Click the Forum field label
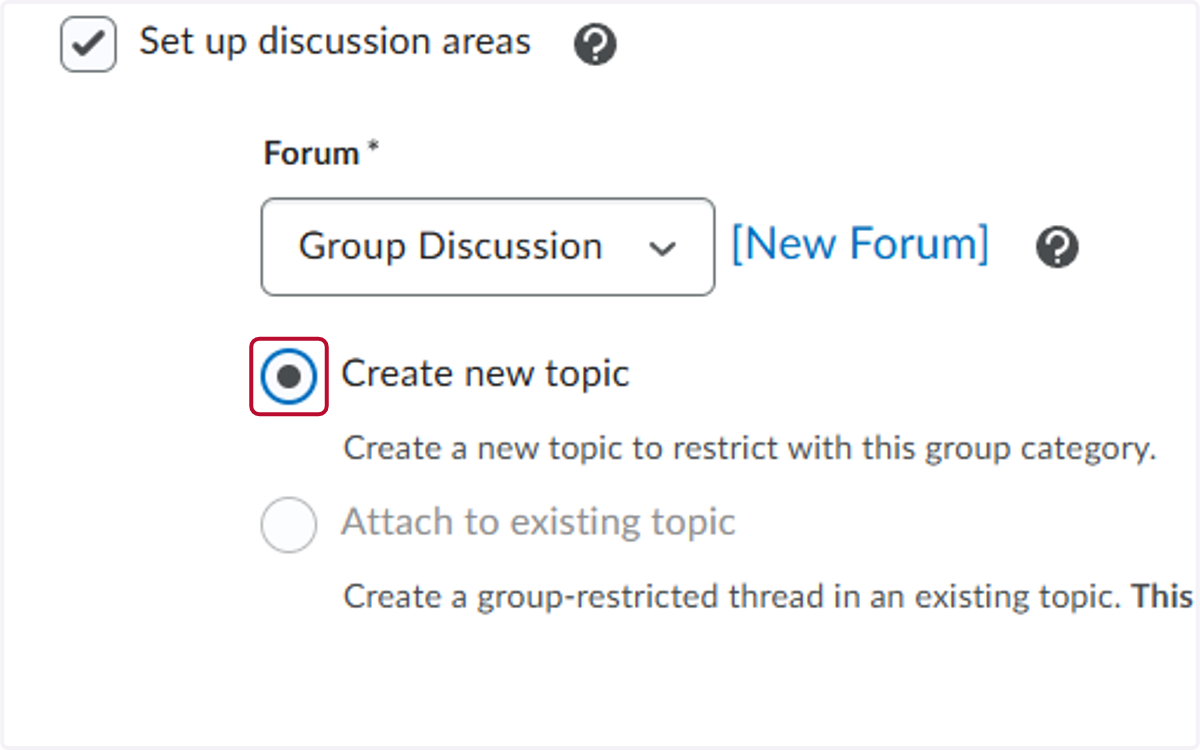 pyautogui.click(x=321, y=154)
